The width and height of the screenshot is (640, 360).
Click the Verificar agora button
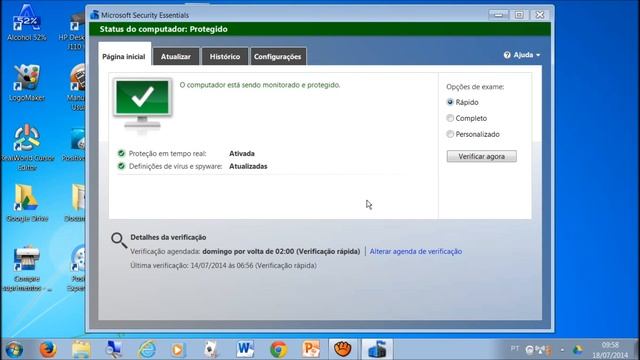coord(482,156)
